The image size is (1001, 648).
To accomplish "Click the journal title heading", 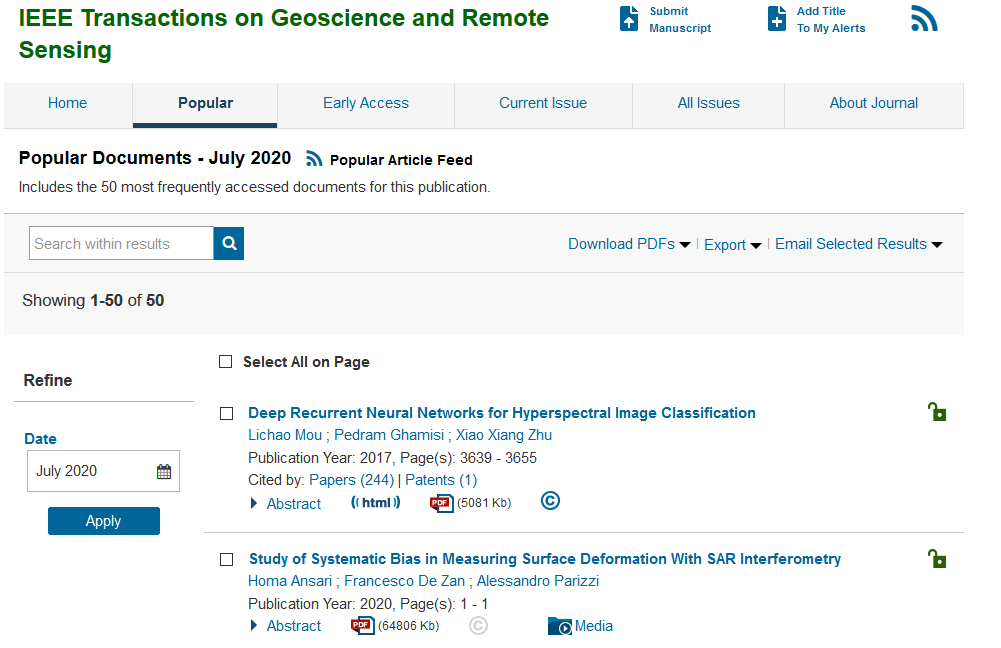I will pyautogui.click(x=283, y=34).
